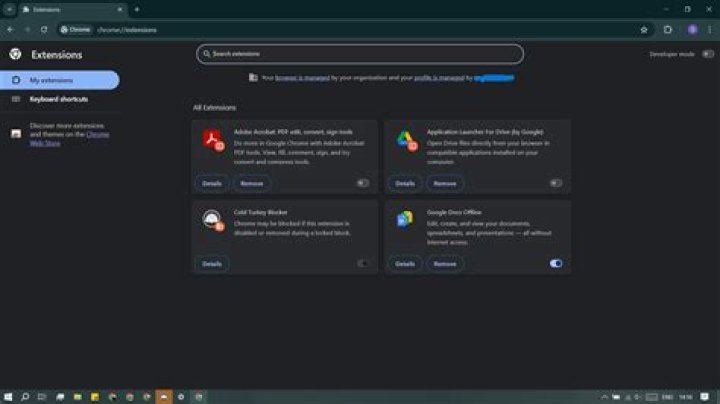Open Task View on the taskbar
This screenshot has width=720, height=404.
pos(42,397)
